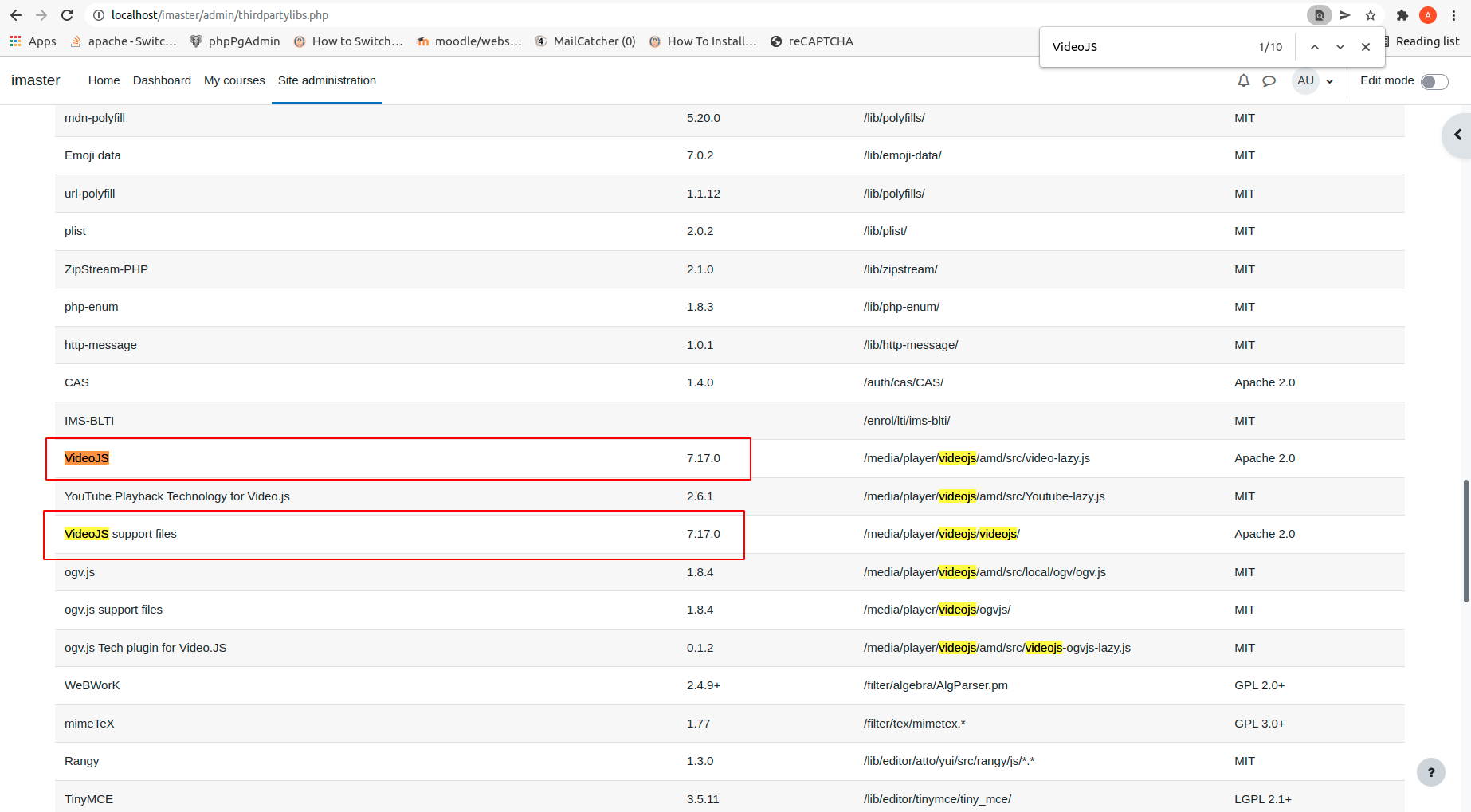Jump to next find result
The height and width of the screenshot is (812, 1471).
[x=1340, y=47]
